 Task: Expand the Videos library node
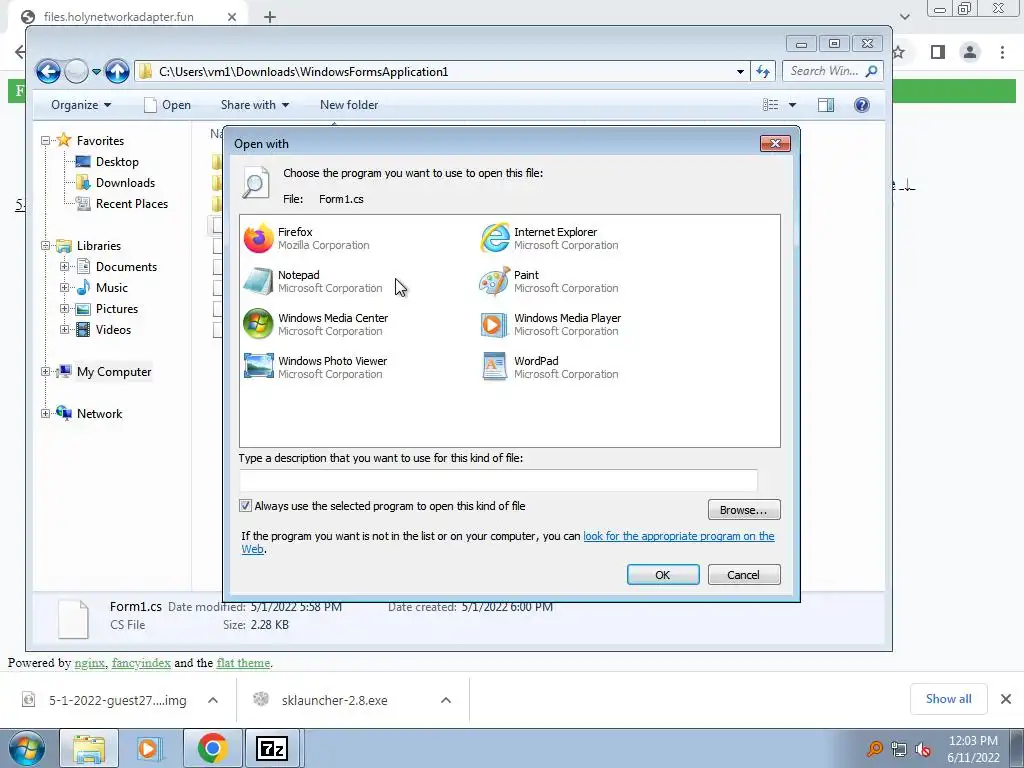click(x=64, y=329)
